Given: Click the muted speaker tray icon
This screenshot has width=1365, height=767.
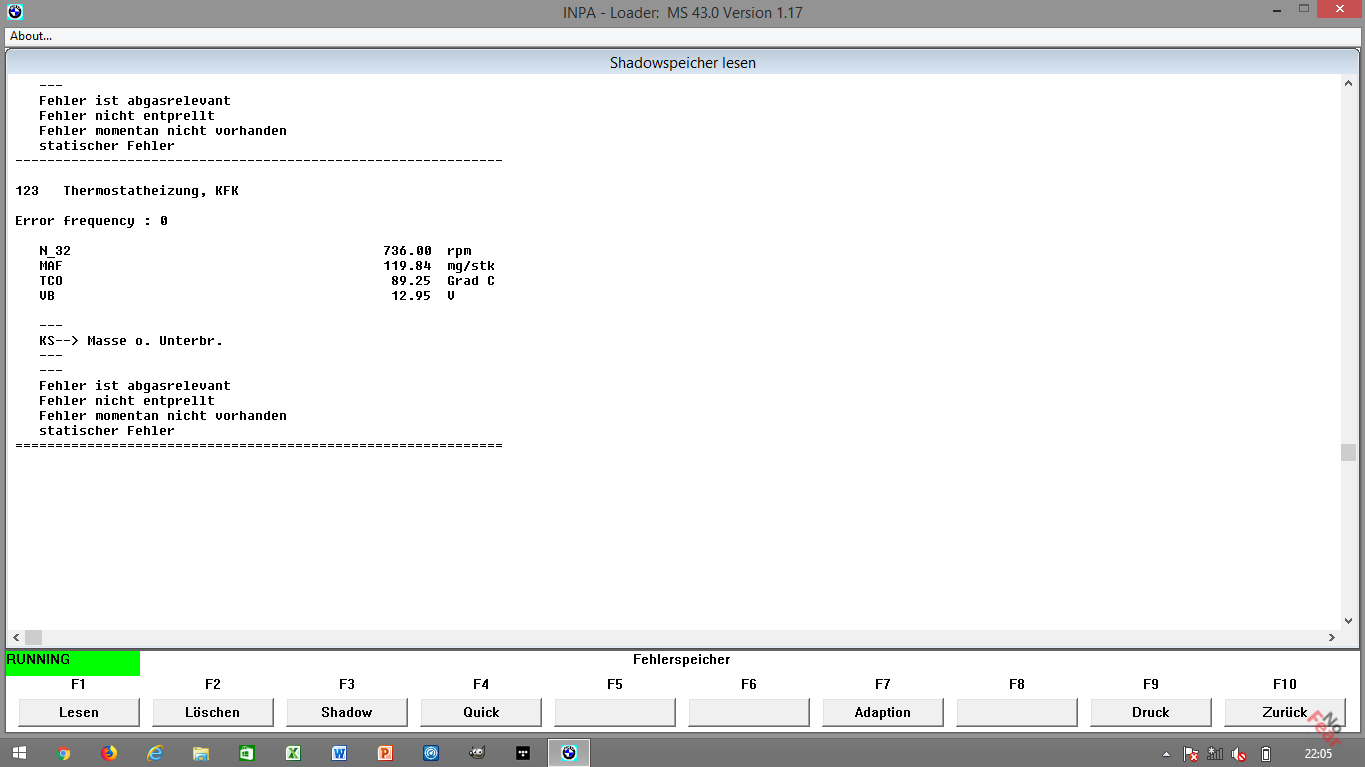Looking at the screenshot, I should 1240,754.
